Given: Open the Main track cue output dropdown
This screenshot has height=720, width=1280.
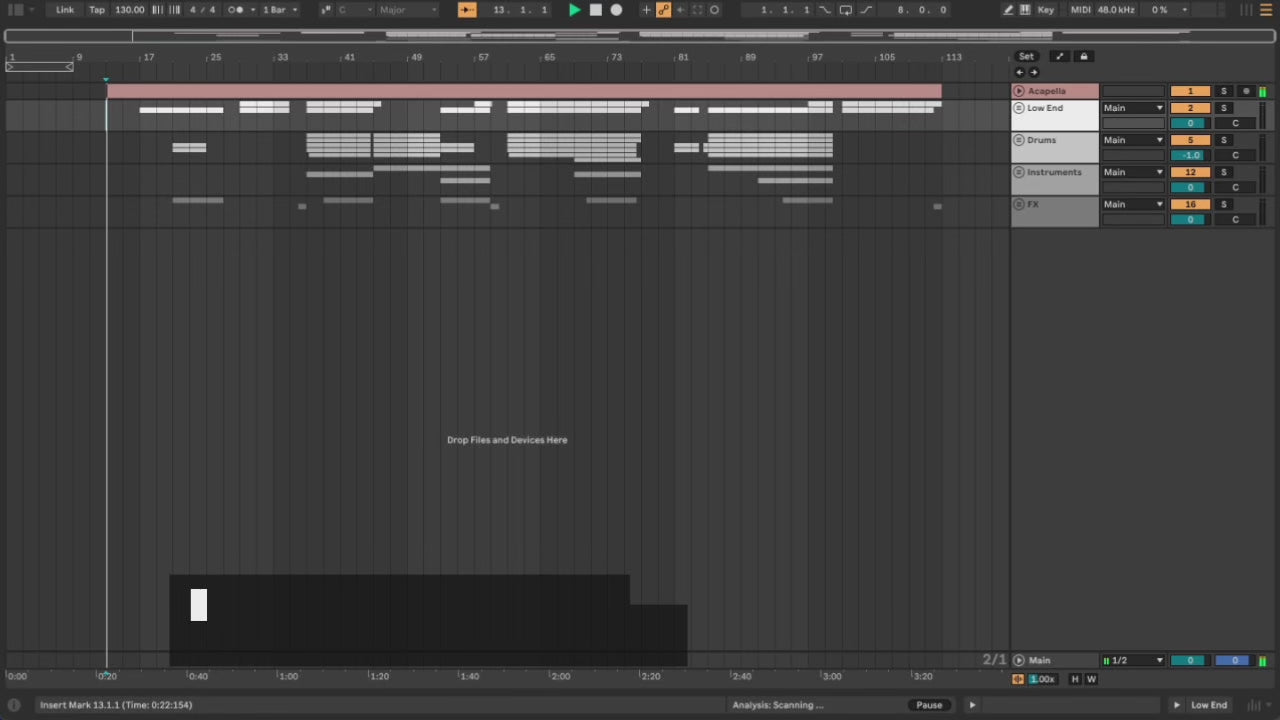Looking at the screenshot, I should 1133,660.
